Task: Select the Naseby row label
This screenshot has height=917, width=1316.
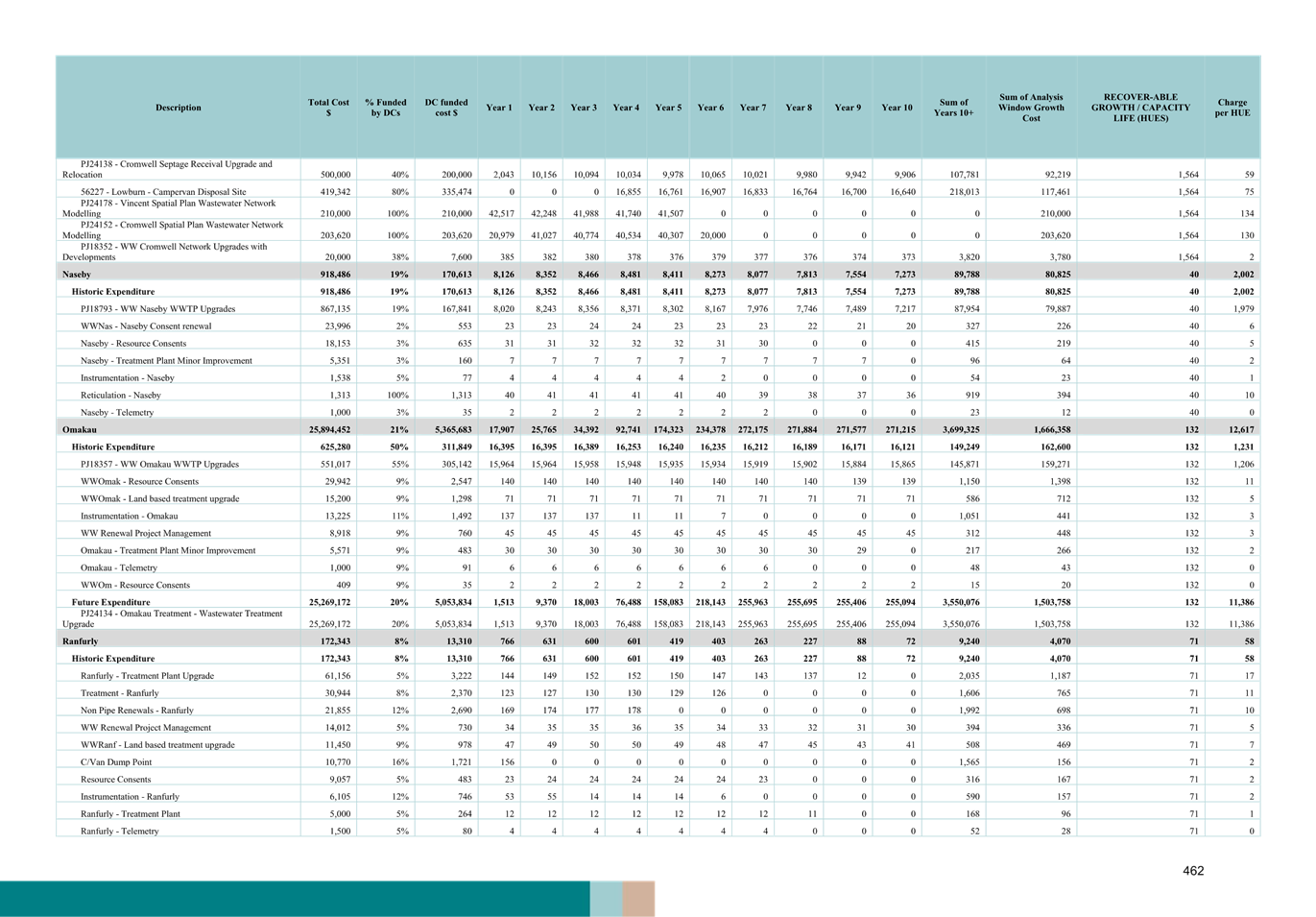Action: 77,275
